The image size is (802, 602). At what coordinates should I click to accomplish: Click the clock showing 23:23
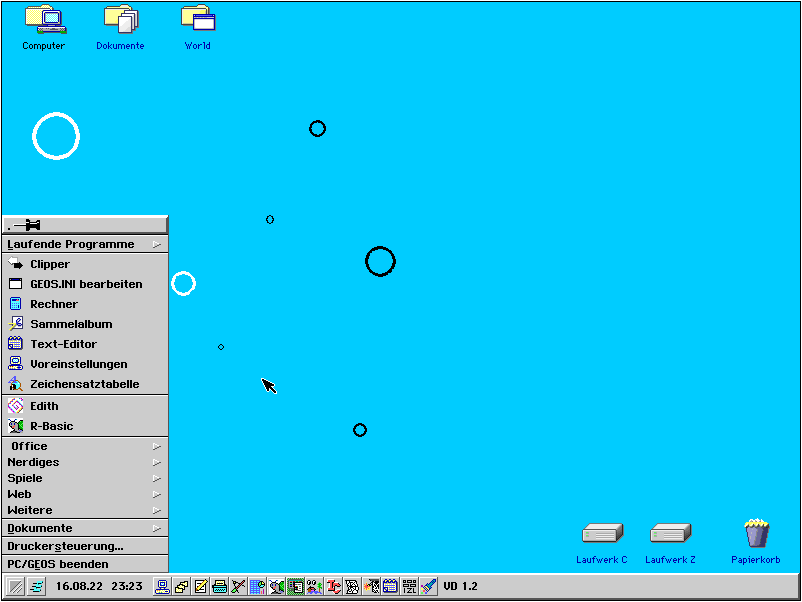(x=127, y=586)
